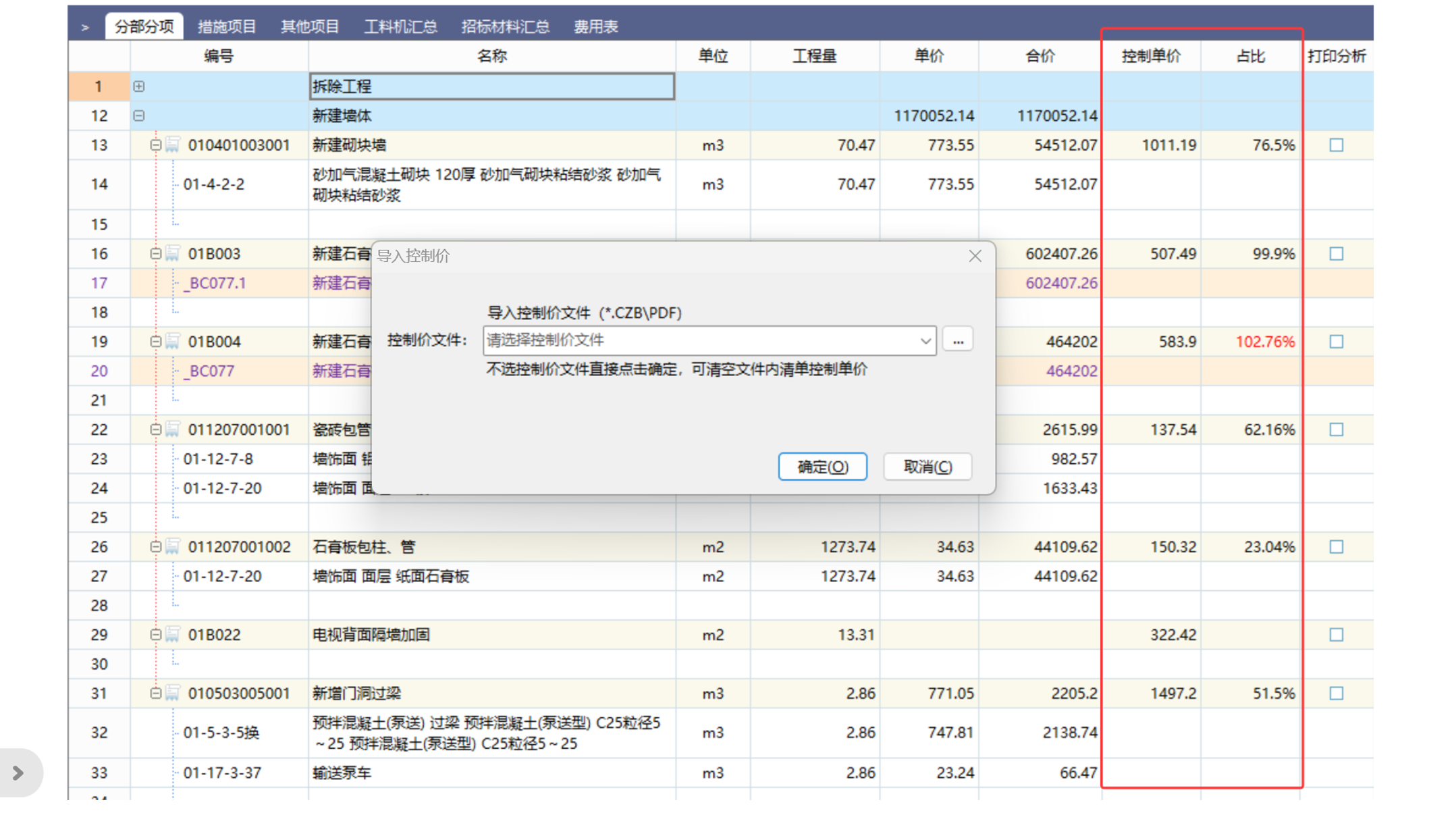Click list icon beside 010503005001
This screenshot has height=815, width=1456.
[173, 693]
